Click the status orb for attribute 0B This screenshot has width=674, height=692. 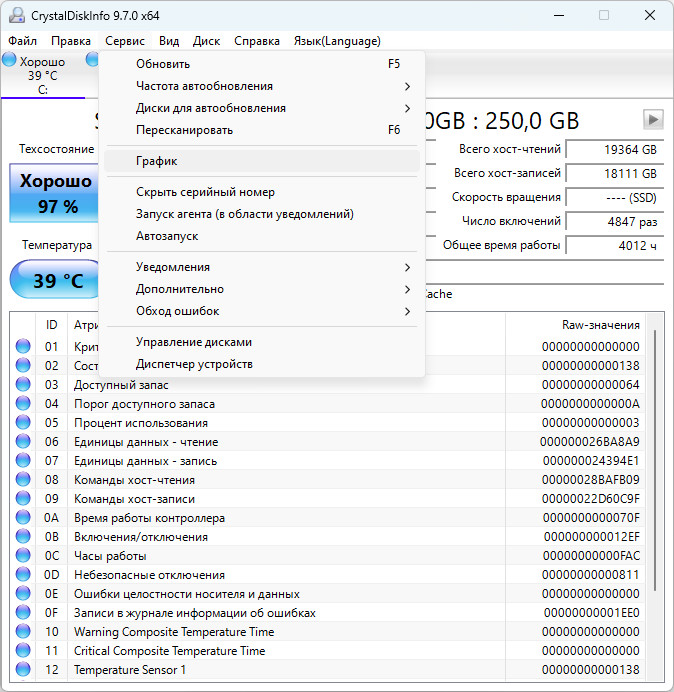(x=23, y=536)
